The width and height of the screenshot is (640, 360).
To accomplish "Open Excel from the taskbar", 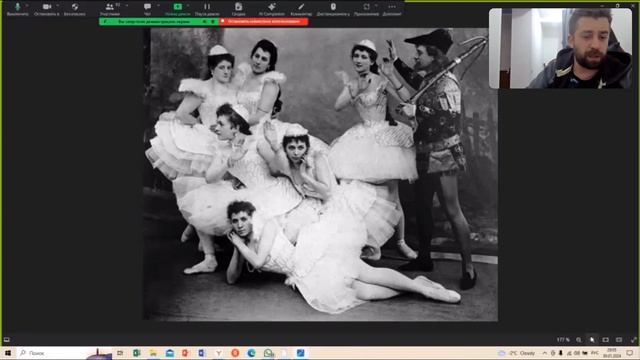I will point(136,353).
